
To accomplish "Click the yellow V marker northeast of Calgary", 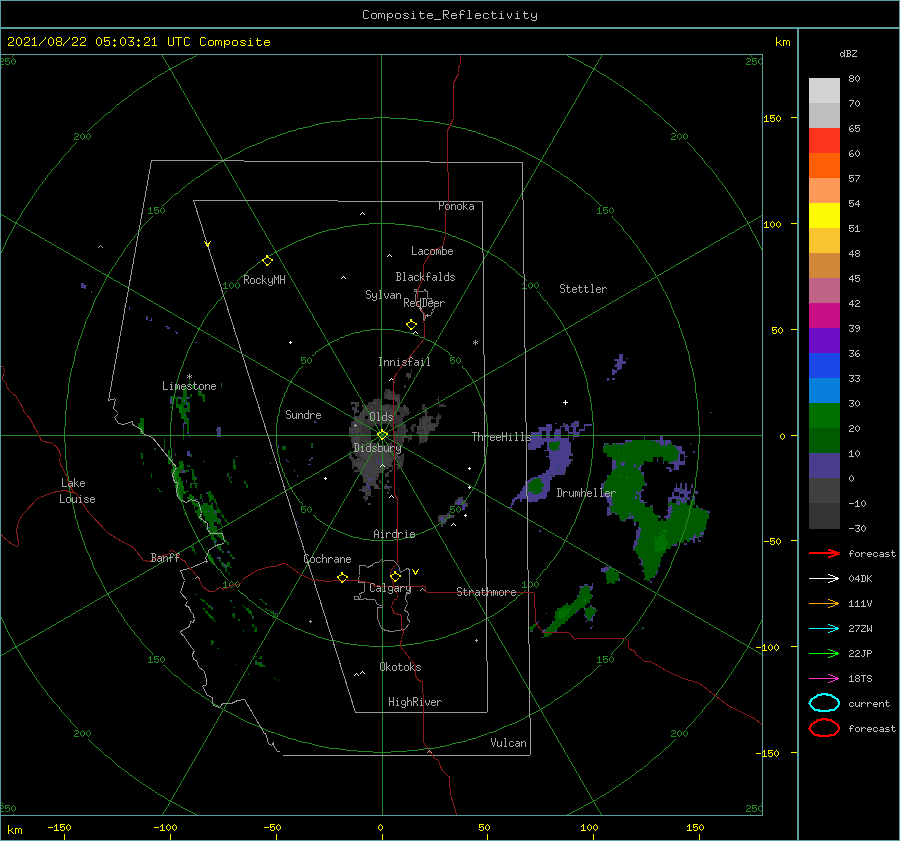I will pos(415,572).
